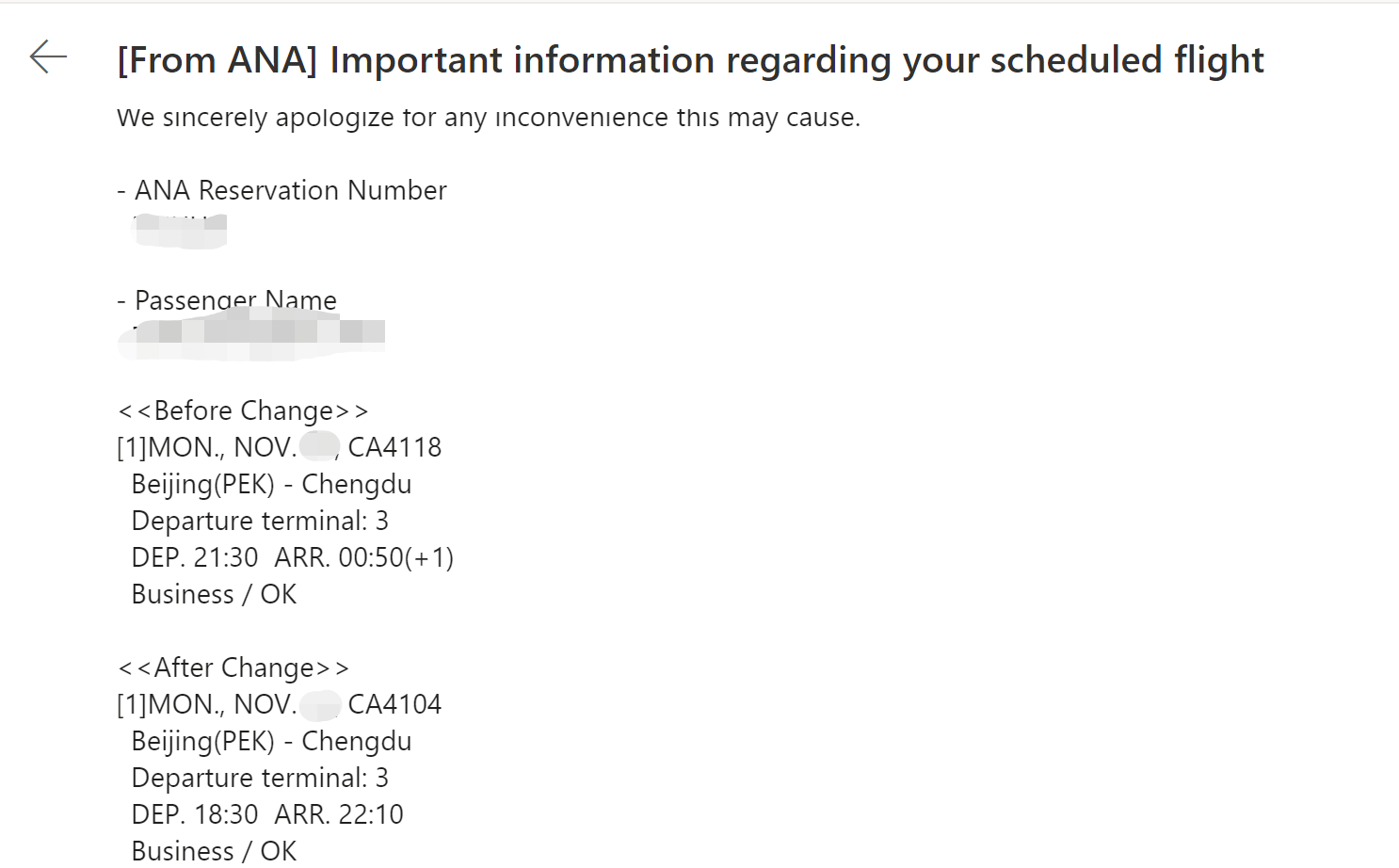Viewport: 1399px width, 868px height.
Task: Click the blurred reservation number value
Action: point(181,231)
